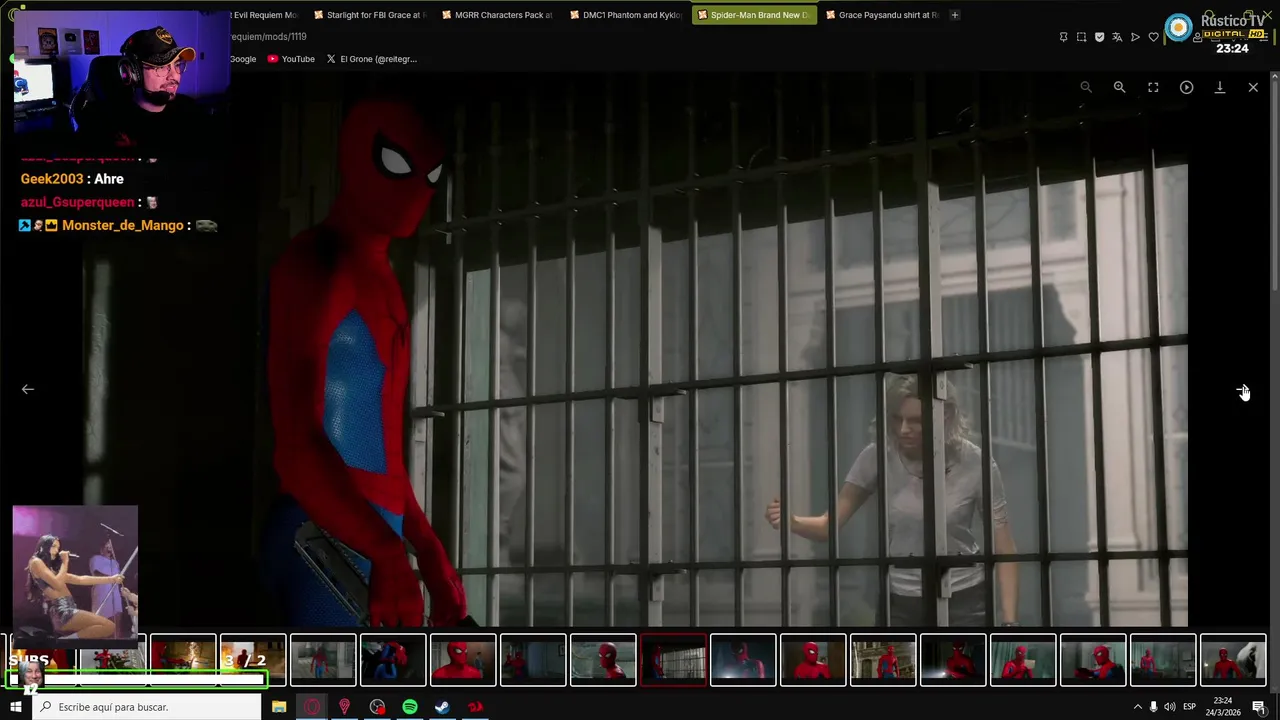Open the Windows notification center
Screen dimensions: 1280x720
1259,707
